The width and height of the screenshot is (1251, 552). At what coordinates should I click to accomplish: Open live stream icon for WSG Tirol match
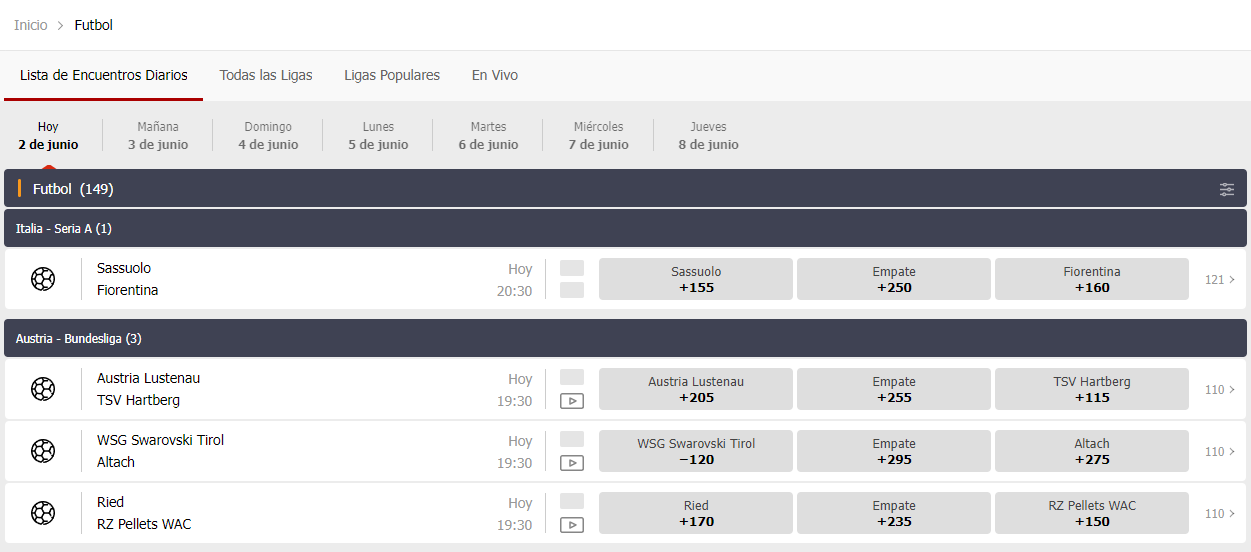click(572, 463)
